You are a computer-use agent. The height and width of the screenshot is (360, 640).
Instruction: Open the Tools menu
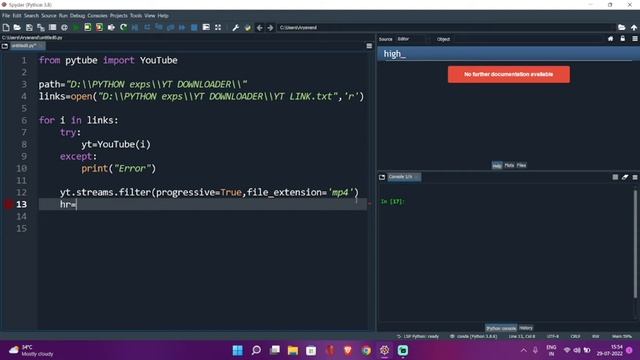click(136, 16)
